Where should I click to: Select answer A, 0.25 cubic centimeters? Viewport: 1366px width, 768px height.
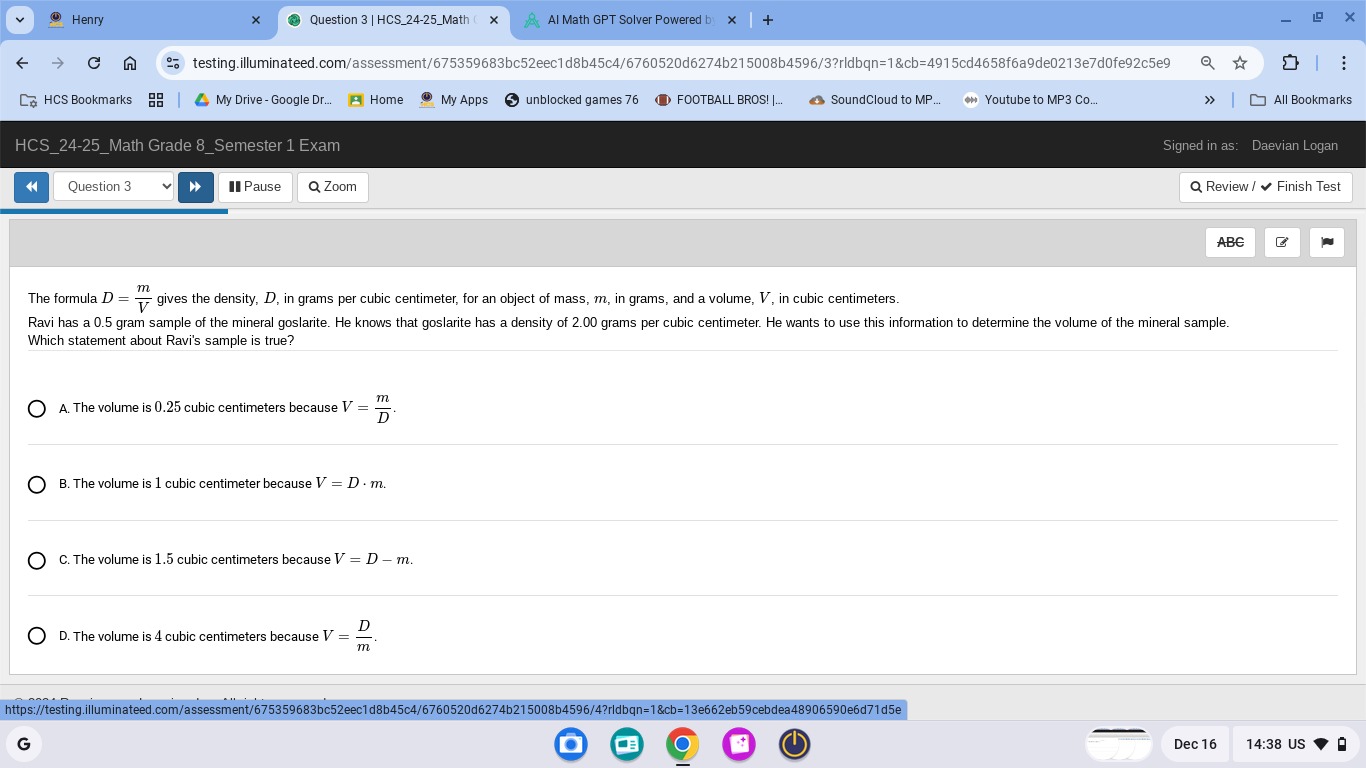tap(37, 408)
